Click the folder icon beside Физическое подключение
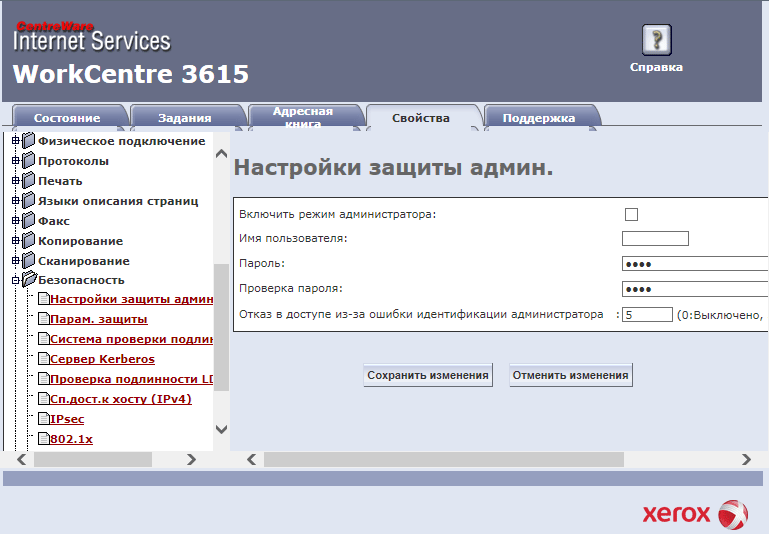This screenshot has width=769, height=534. (x=29, y=141)
